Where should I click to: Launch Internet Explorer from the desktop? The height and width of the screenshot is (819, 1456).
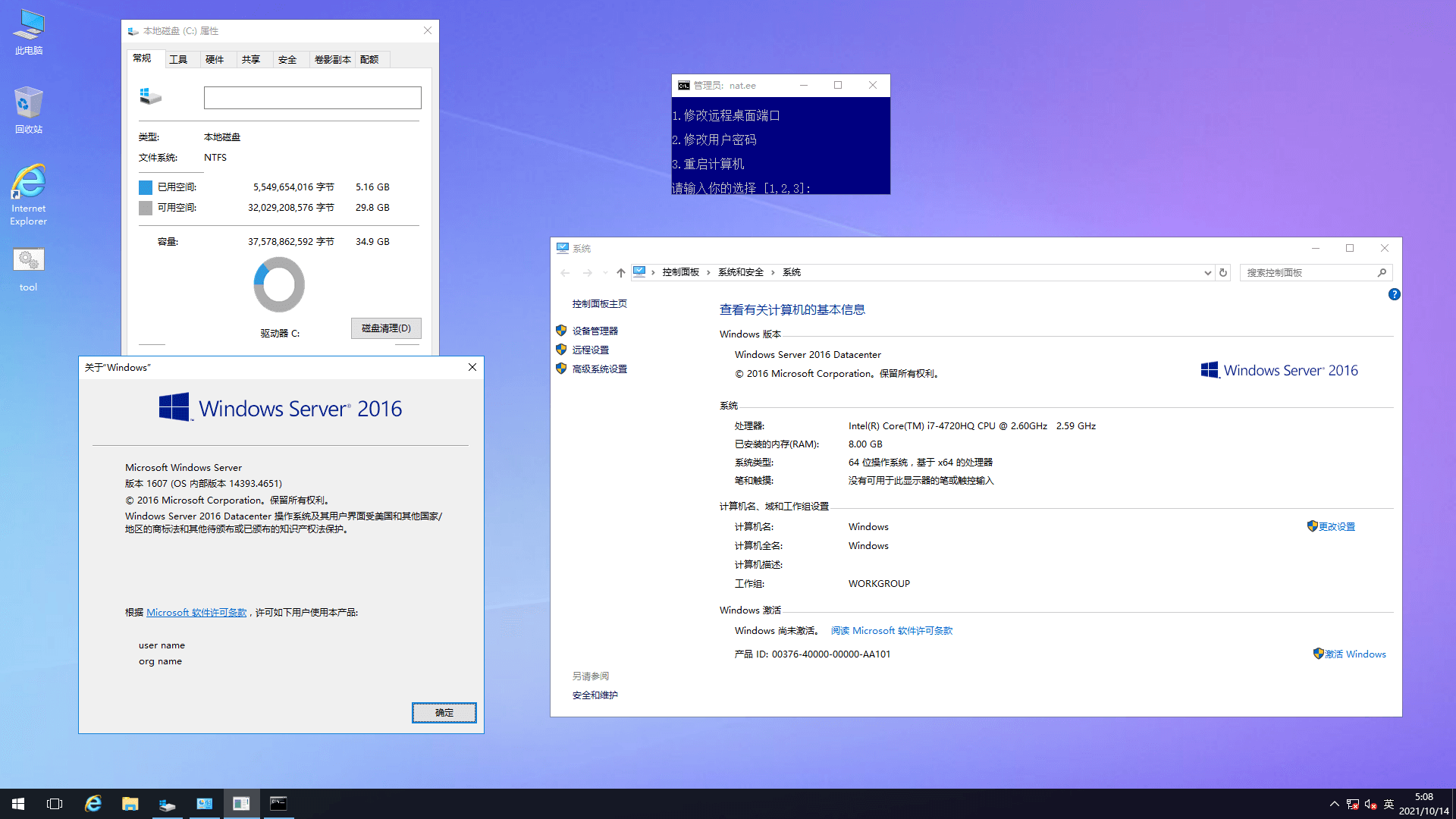(x=29, y=194)
